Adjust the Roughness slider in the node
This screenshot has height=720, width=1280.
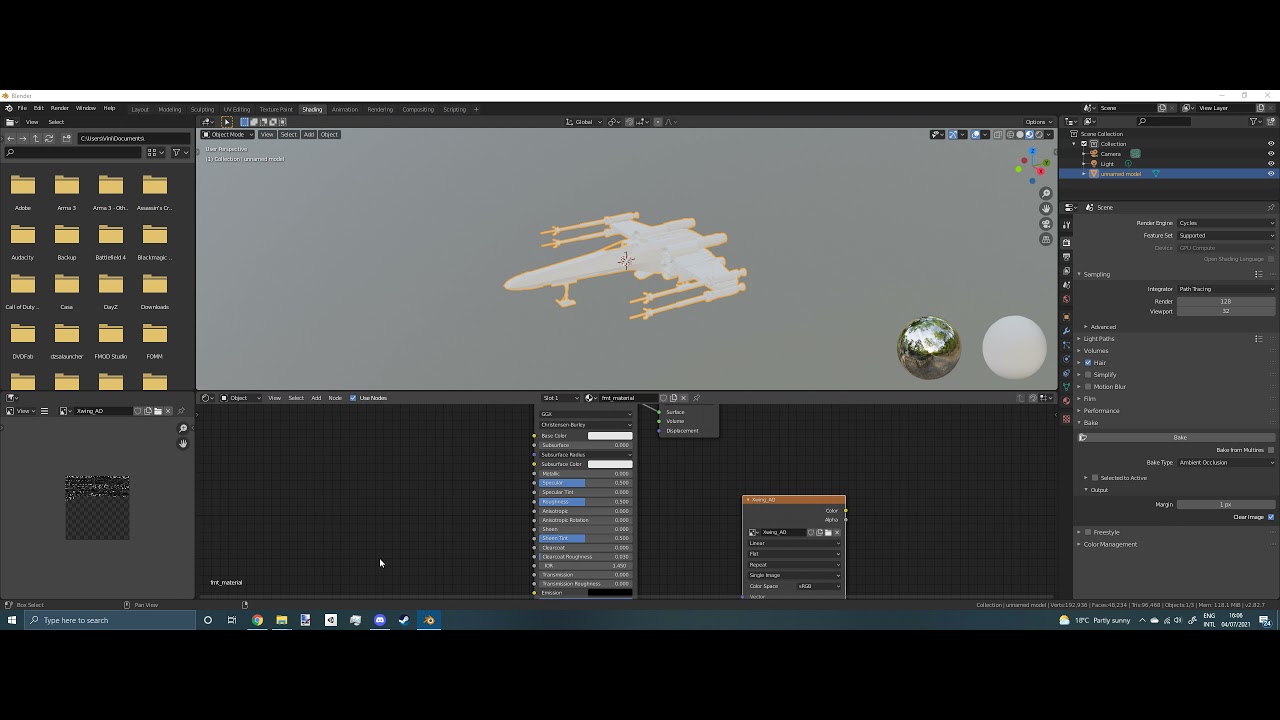(x=585, y=502)
